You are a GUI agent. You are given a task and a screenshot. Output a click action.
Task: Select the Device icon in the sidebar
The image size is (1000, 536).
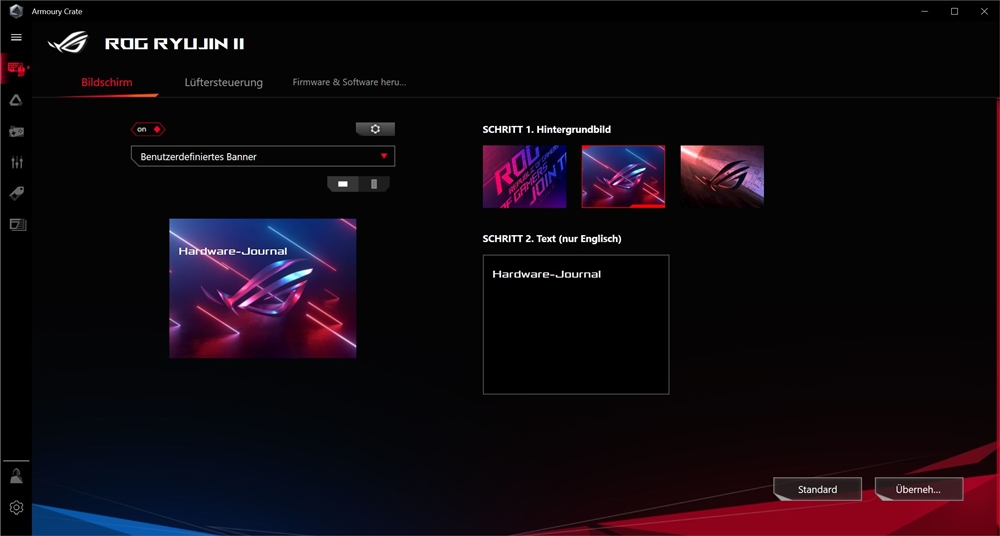[x=17, y=68]
